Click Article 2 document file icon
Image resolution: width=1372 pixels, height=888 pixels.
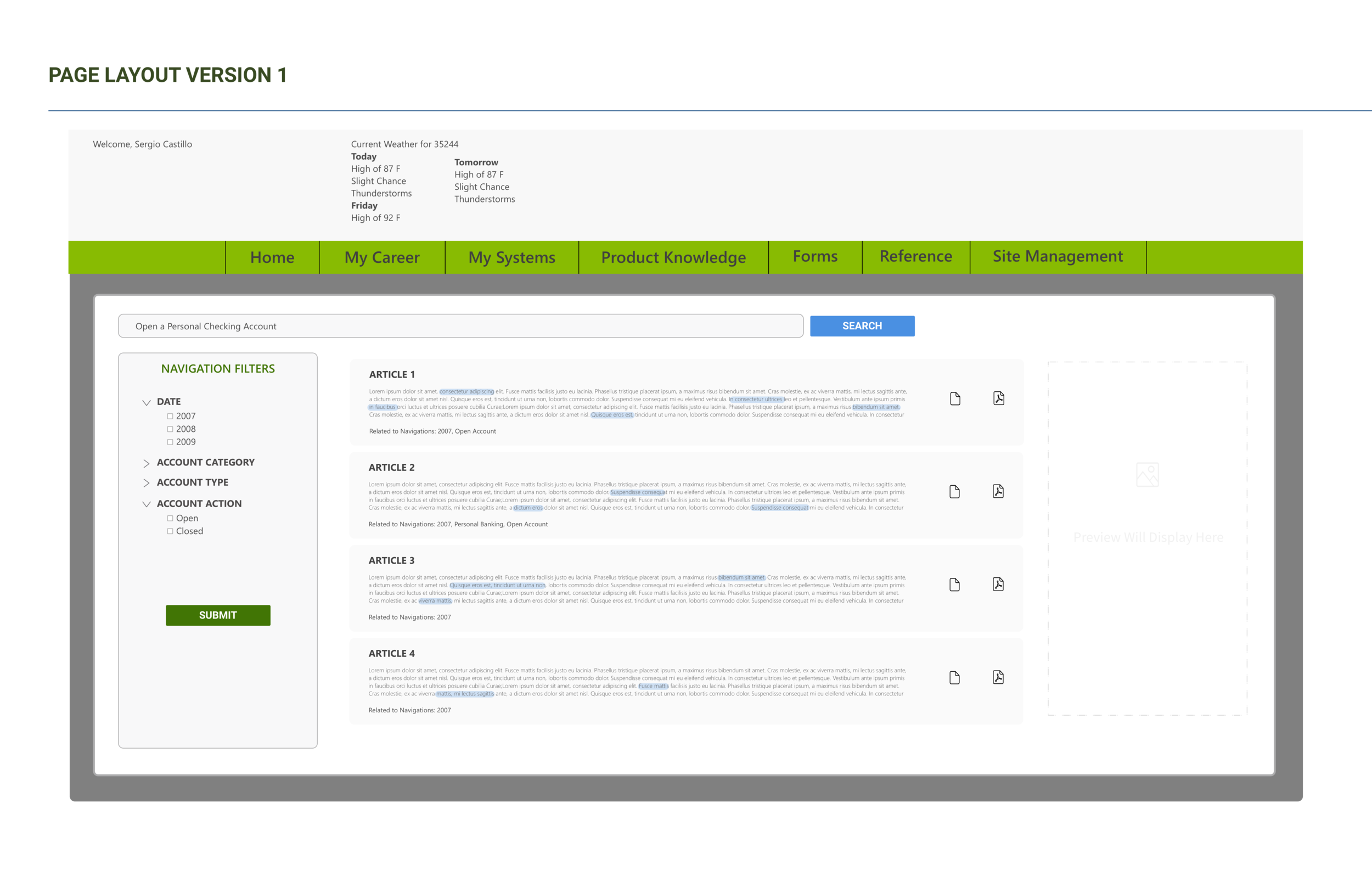click(x=954, y=491)
